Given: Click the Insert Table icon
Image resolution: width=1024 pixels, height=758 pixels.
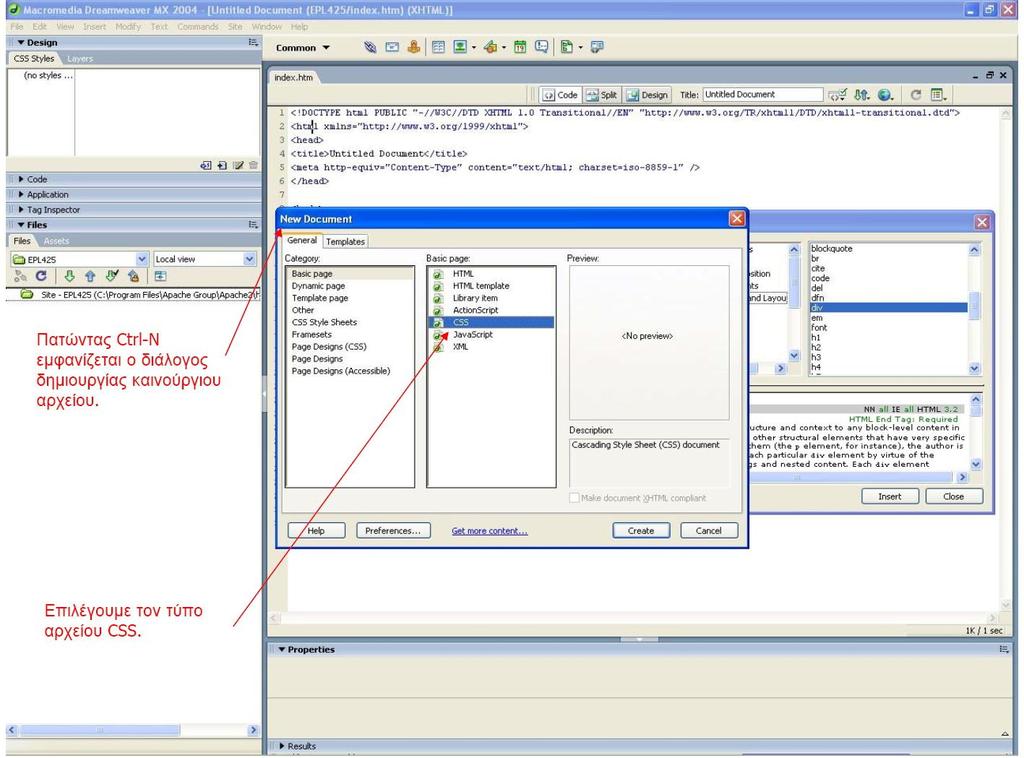Looking at the screenshot, I should [x=438, y=47].
